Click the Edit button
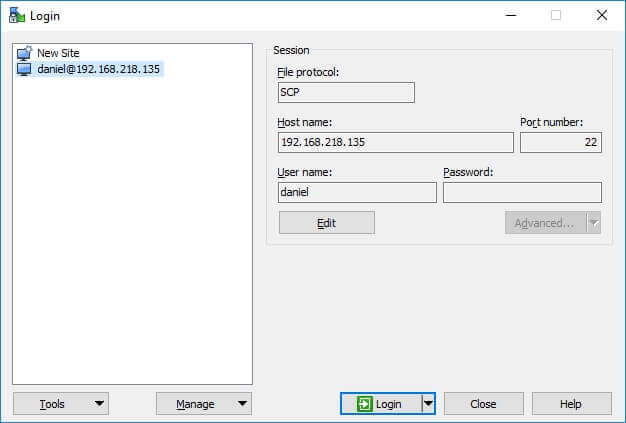This screenshot has height=423, width=626. 327,223
